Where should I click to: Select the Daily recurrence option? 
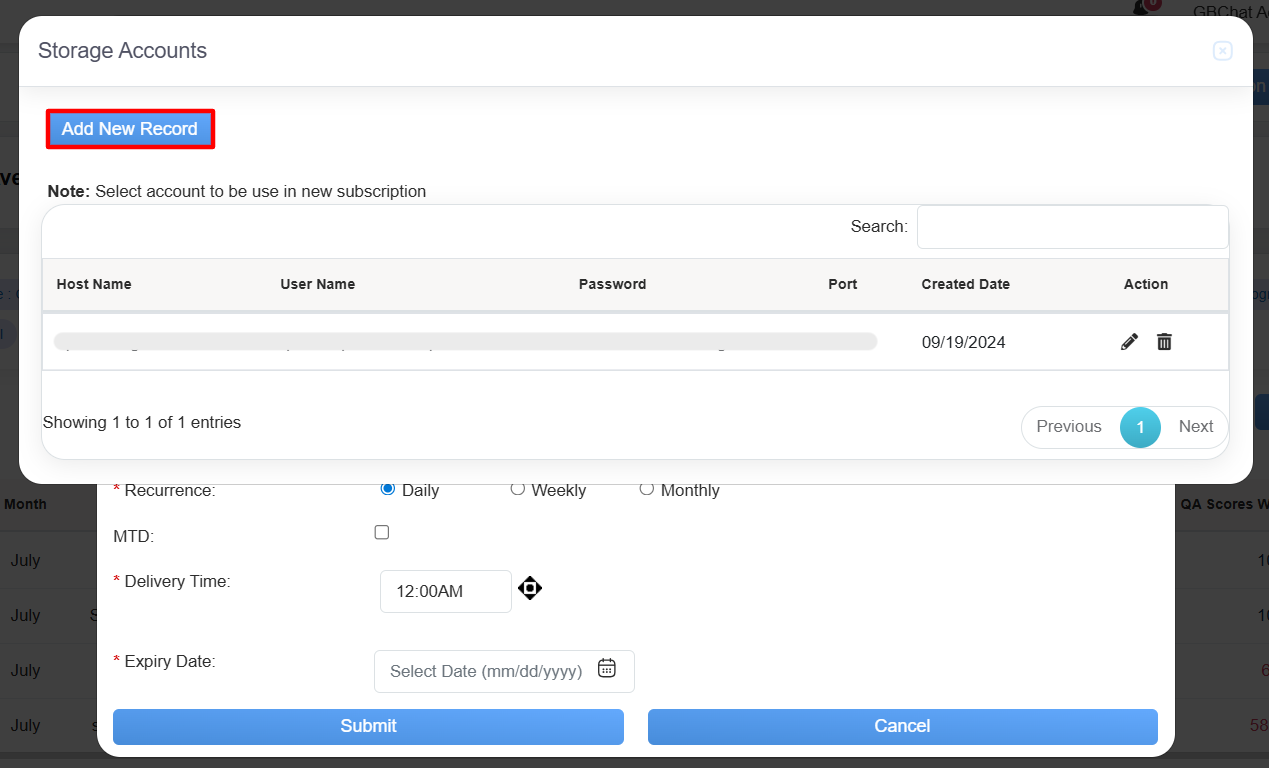(388, 489)
